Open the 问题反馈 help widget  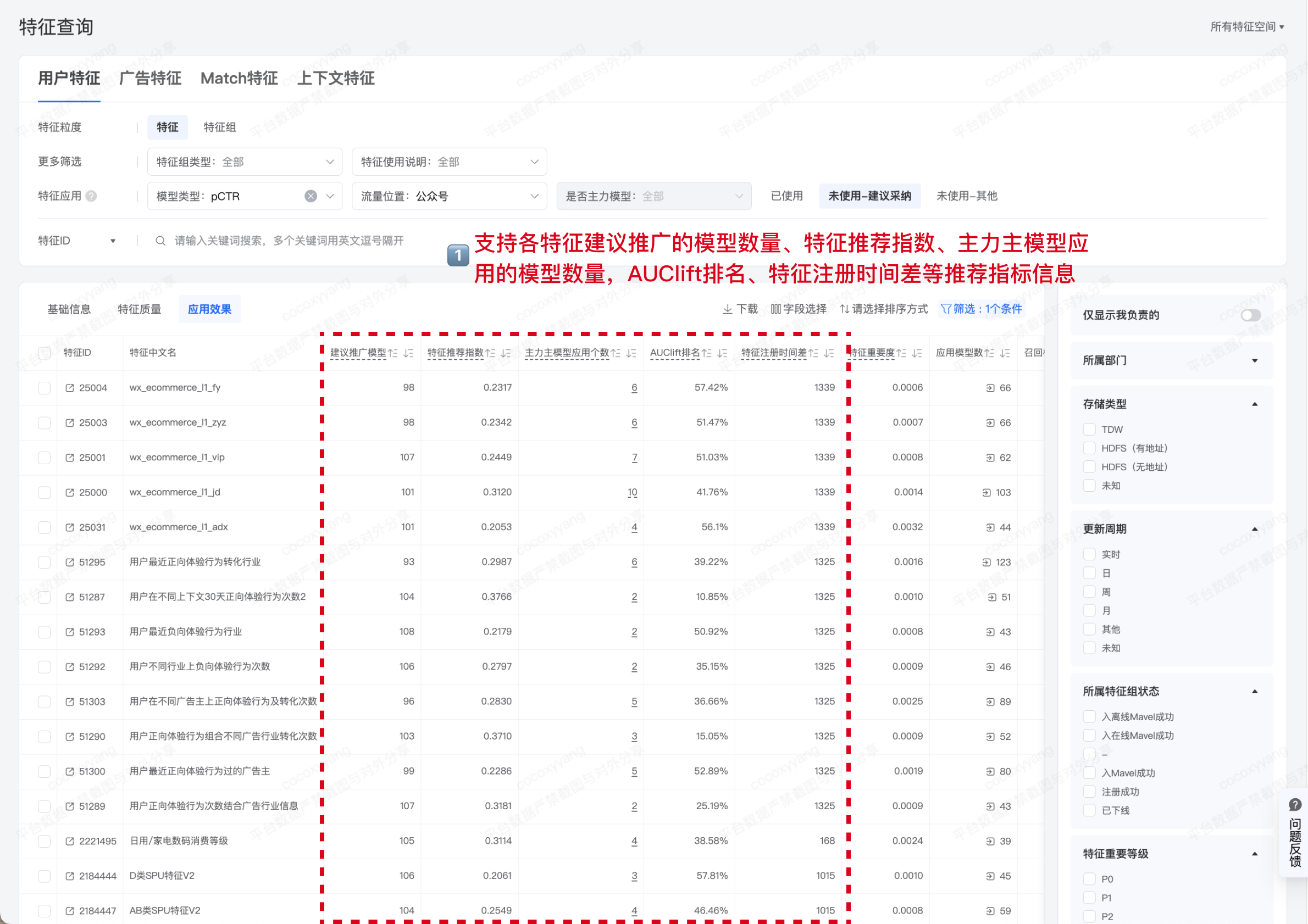1294,836
